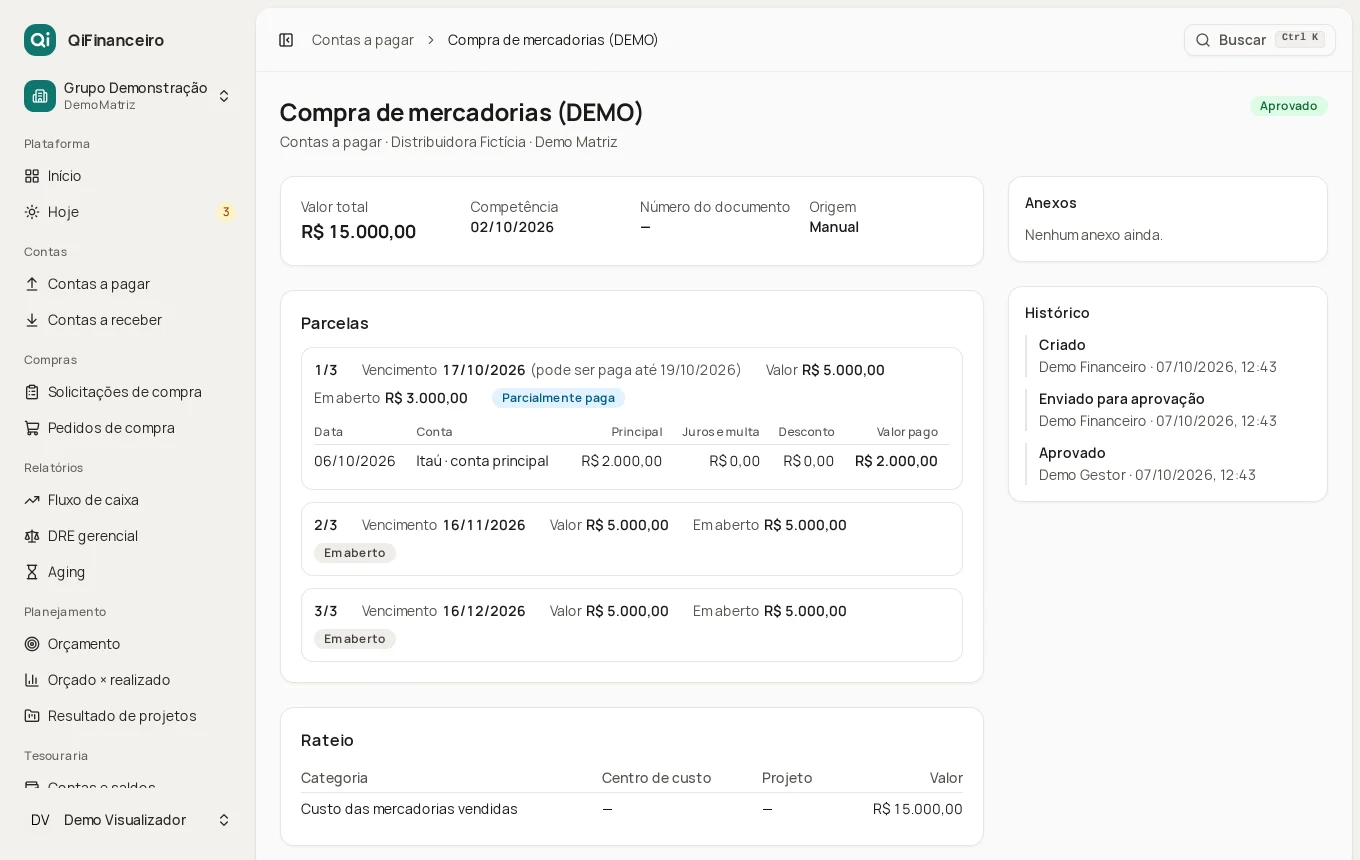Screen dimensions: 1360x860
Task: Click the Hoje sun icon
Action: [32, 212]
